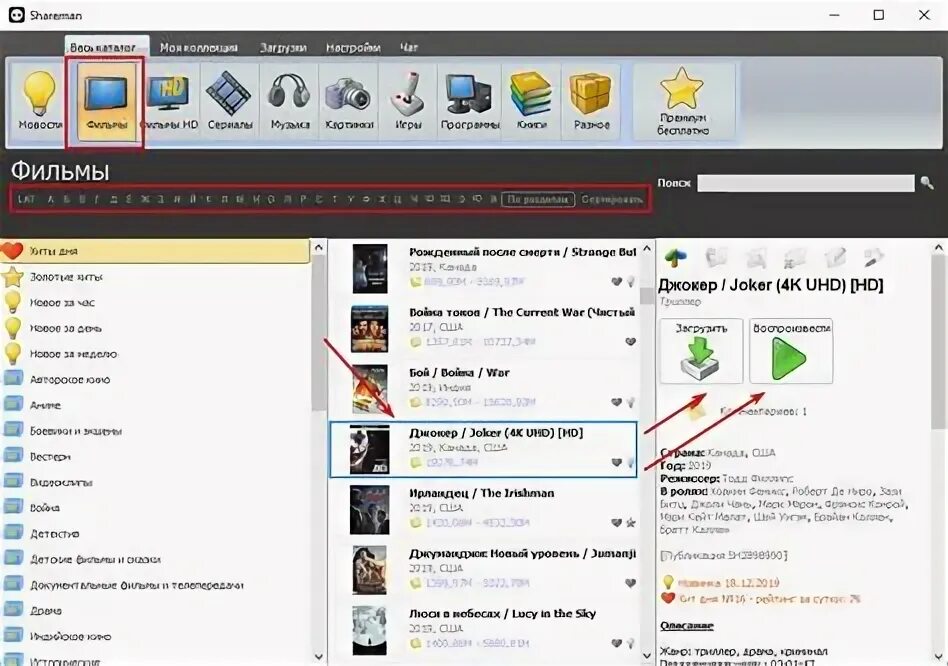Select Видеоклипы genre

click(x=61, y=482)
